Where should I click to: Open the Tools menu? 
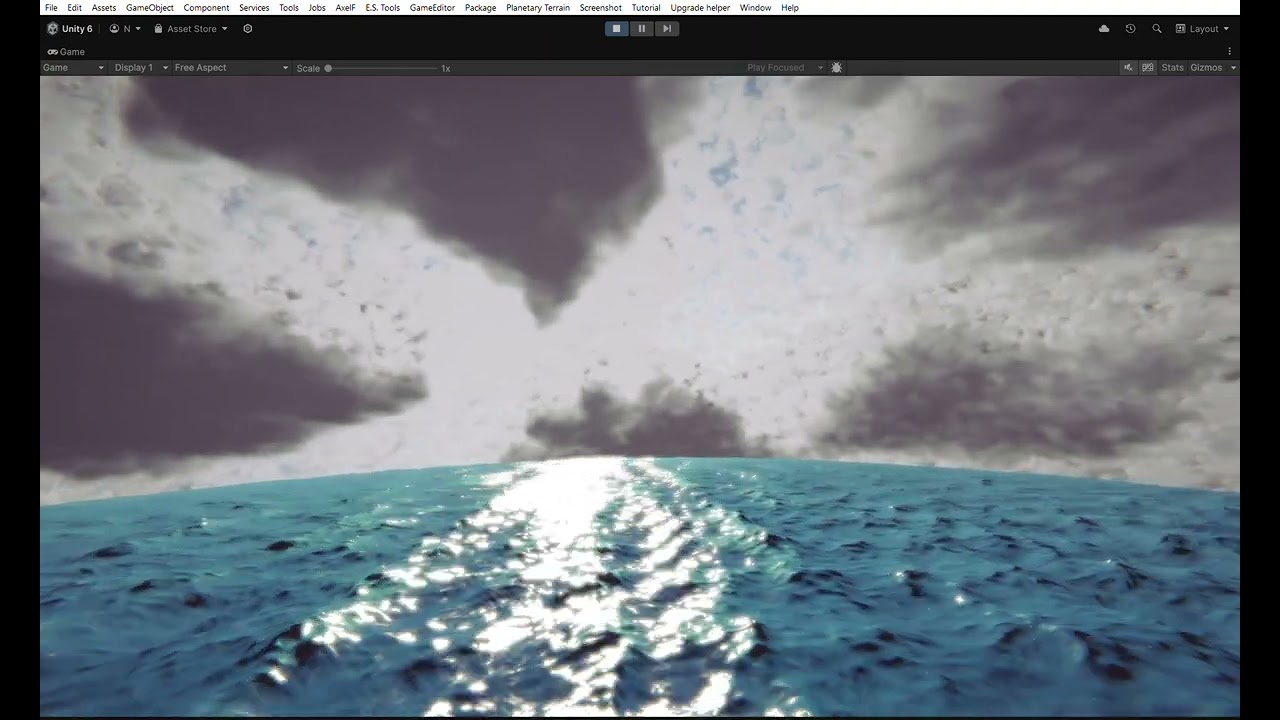click(289, 7)
